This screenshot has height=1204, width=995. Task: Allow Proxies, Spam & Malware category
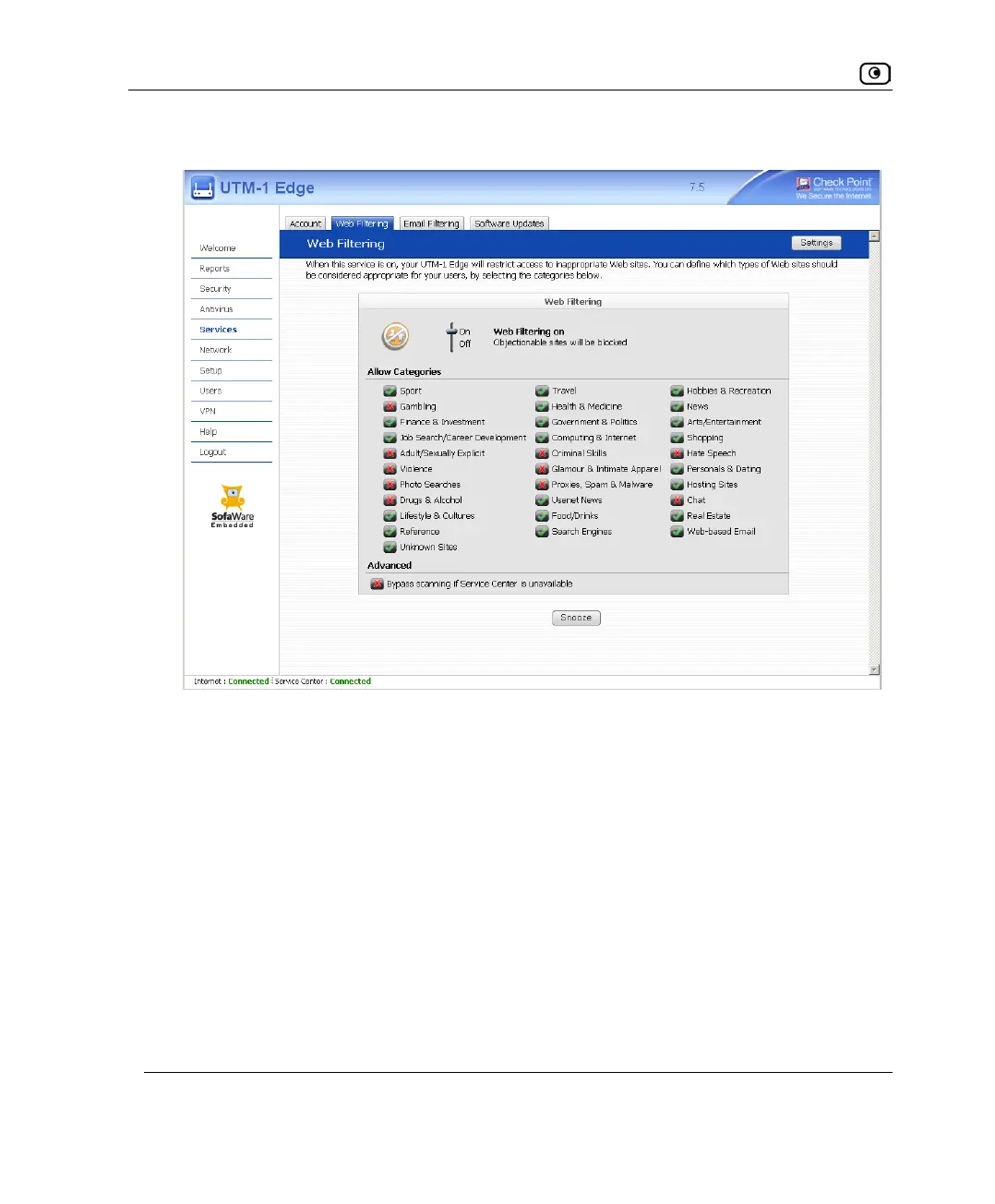542,485
